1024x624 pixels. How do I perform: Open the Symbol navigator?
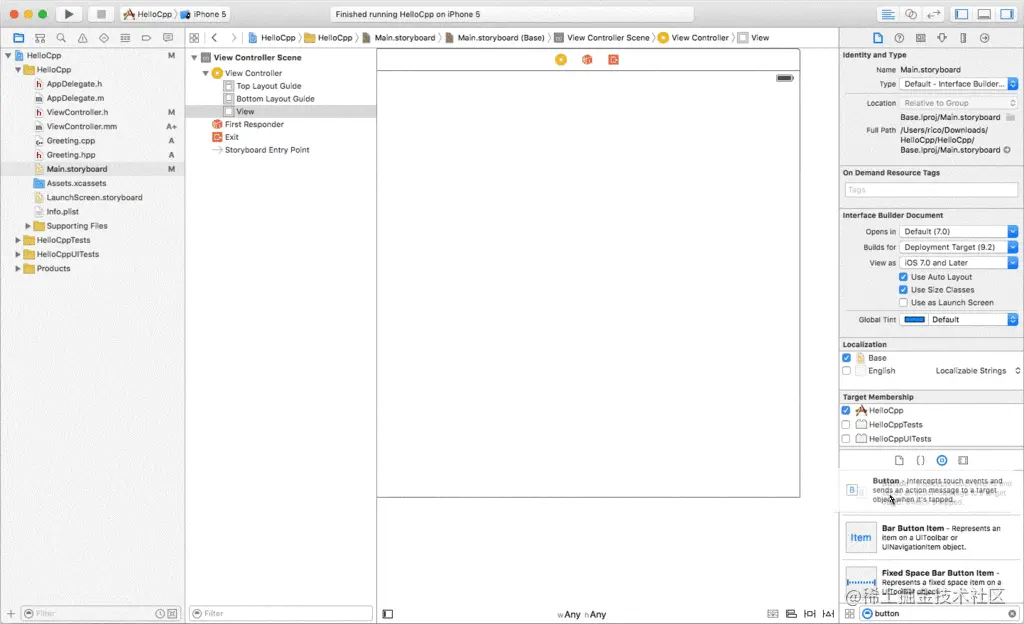point(40,38)
